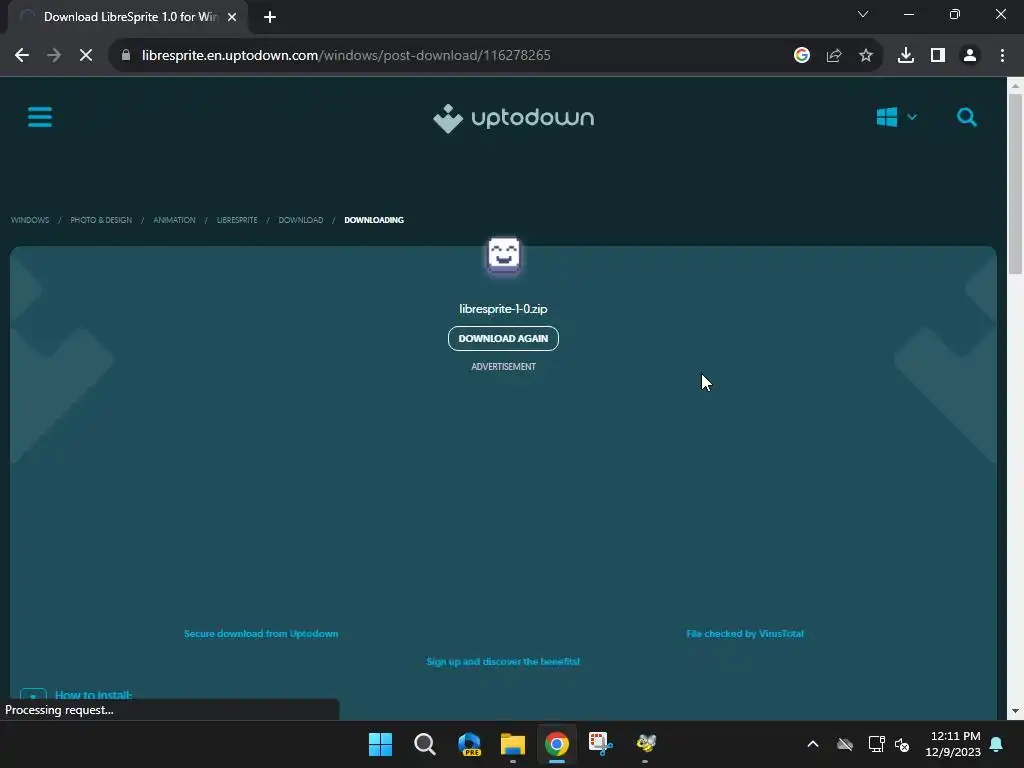Open the Chrome profile menu

click(x=970, y=56)
